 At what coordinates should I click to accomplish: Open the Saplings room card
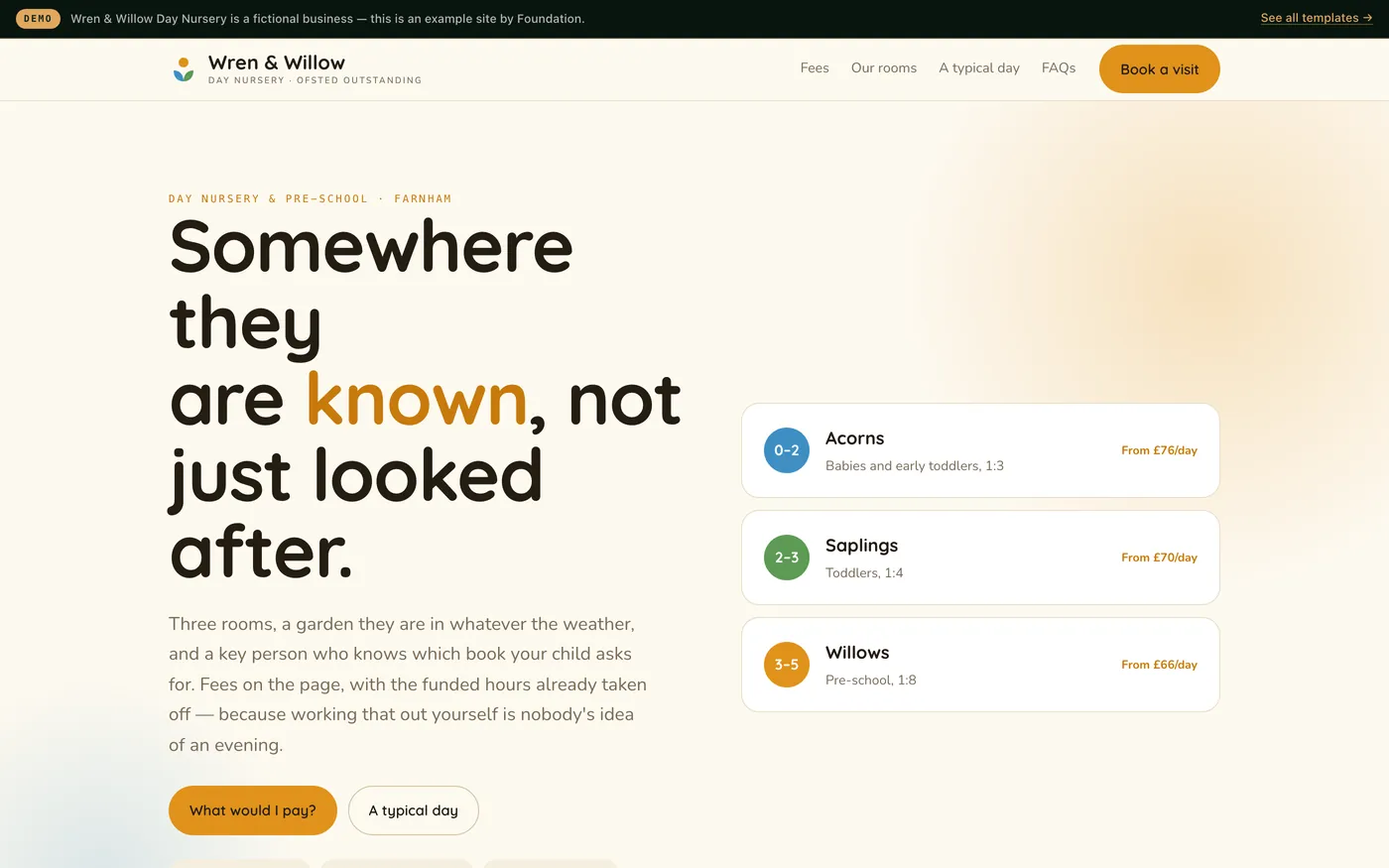[980, 558]
